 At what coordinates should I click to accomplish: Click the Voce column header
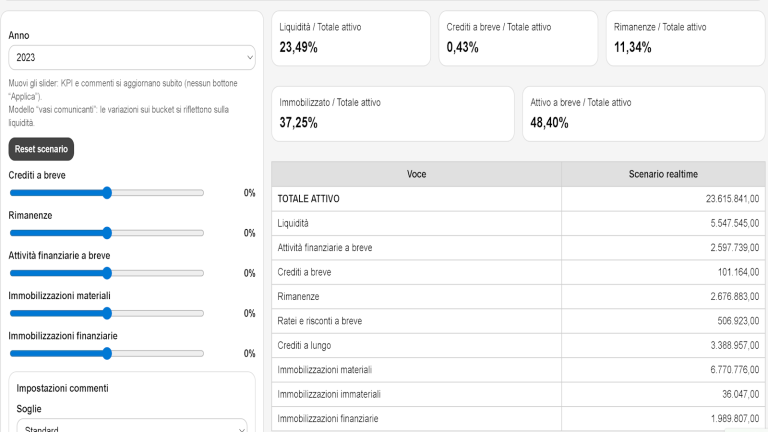pyautogui.click(x=416, y=174)
